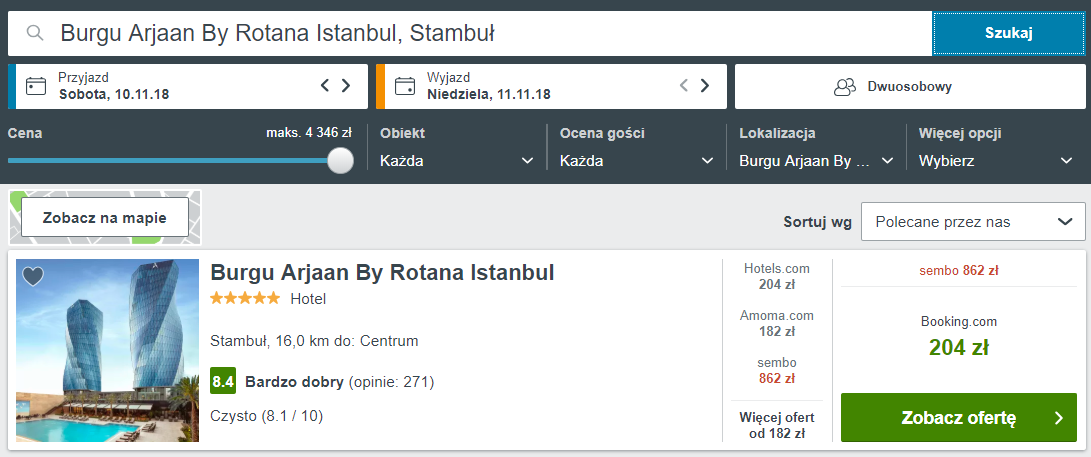This screenshot has height=457, width=1091.
Task: Expand the Obiekt filter dropdown
Action: [x=457, y=160]
